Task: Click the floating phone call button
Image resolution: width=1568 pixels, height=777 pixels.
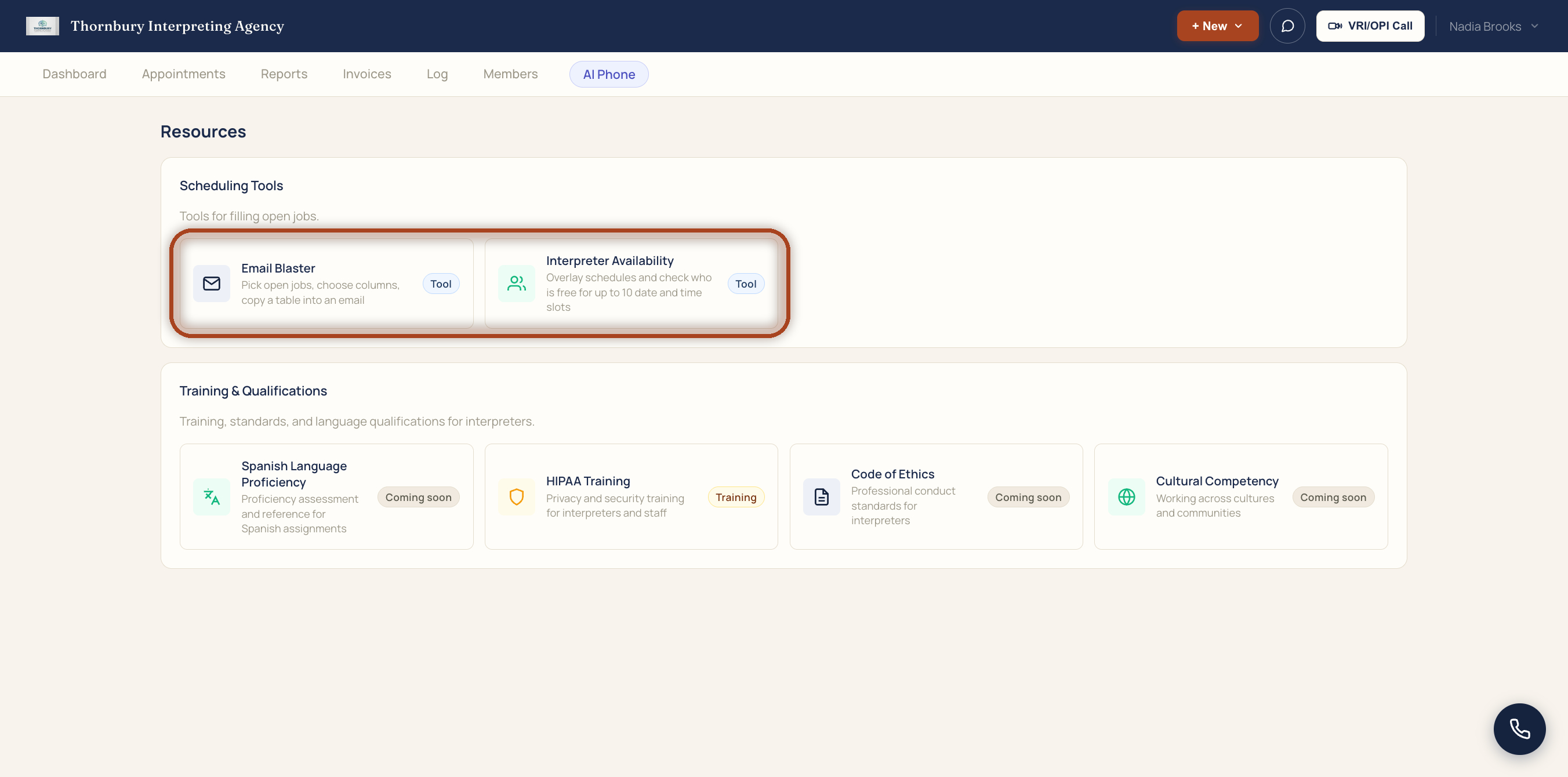Action: [1519, 729]
